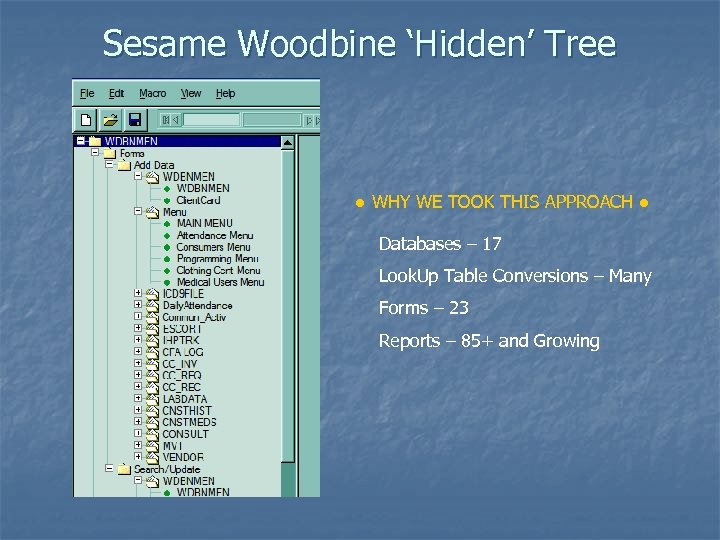Select the Clothing Cart Menu item
720x540 pixels.
point(219,270)
